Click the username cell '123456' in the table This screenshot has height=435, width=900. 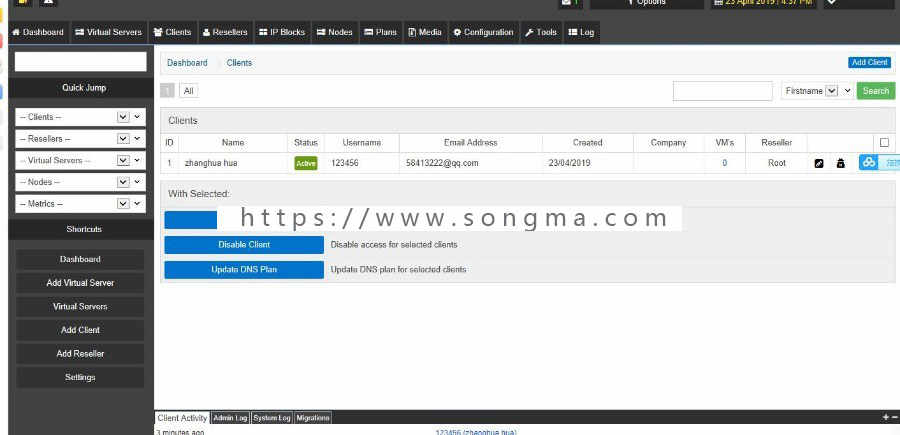tap(345, 163)
